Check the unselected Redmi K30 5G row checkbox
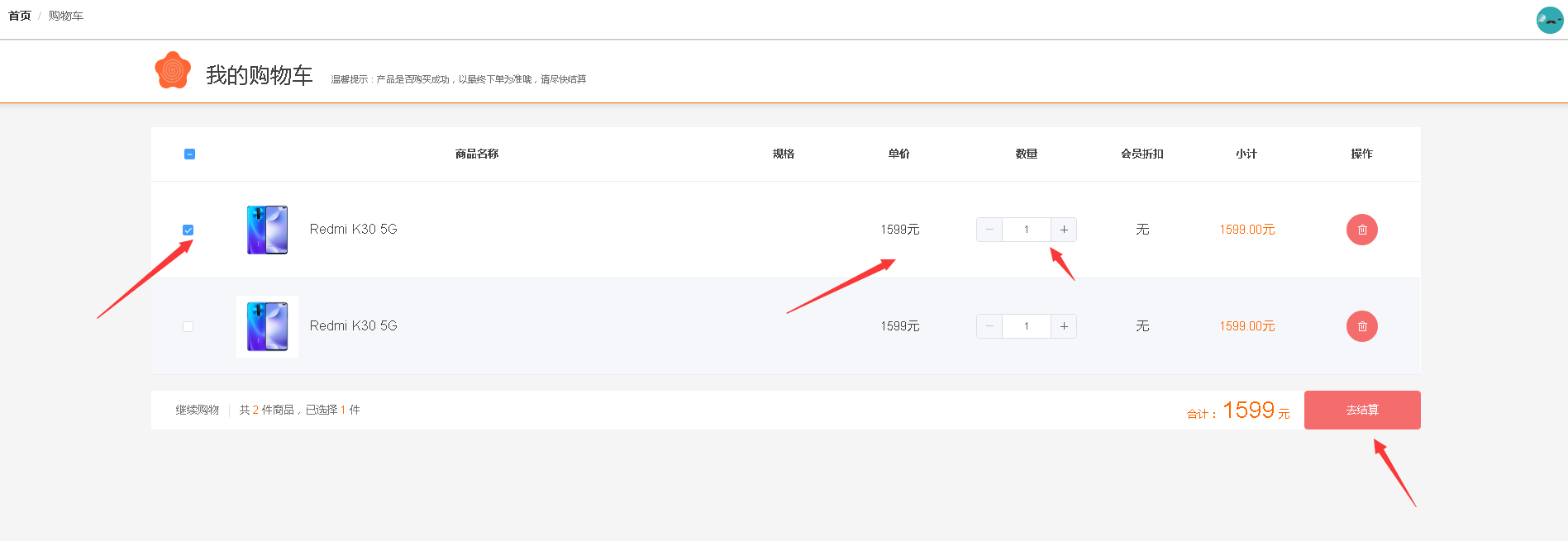 (x=188, y=326)
